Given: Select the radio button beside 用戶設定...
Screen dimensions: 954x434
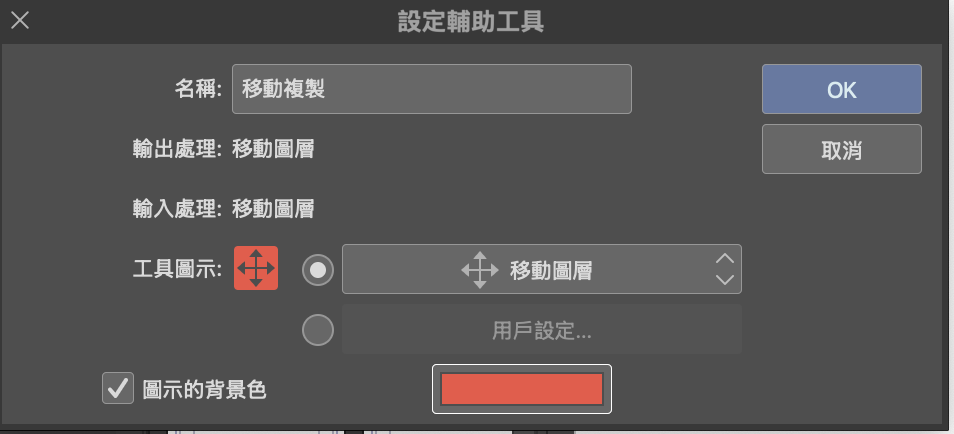Looking at the screenshot, I should pyautogui.click(x=318, y=330).
